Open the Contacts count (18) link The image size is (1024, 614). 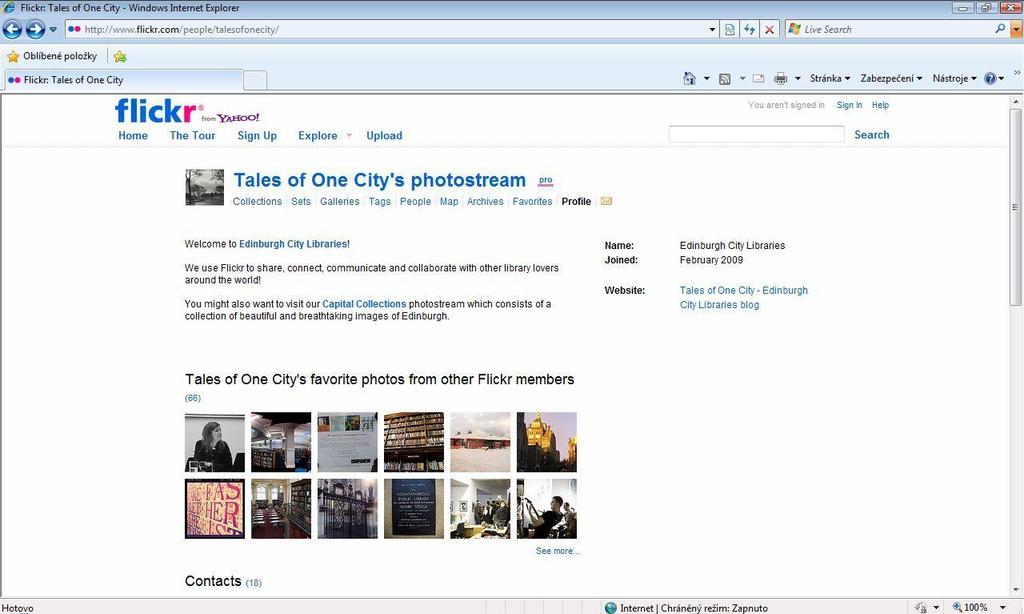(253, 583)
